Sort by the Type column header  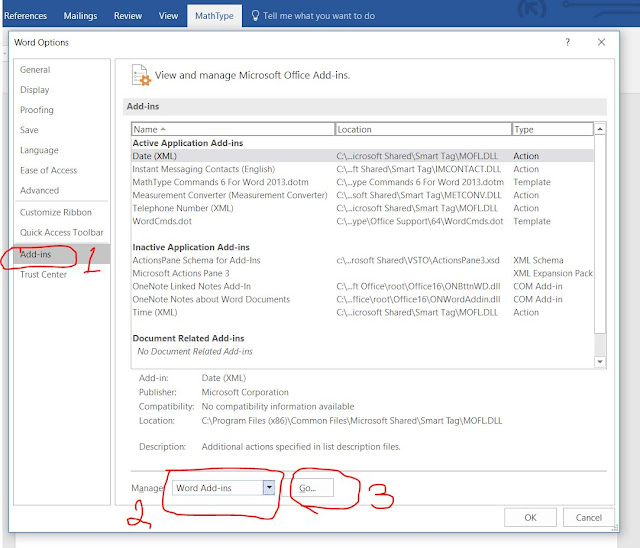coord(553,129)
